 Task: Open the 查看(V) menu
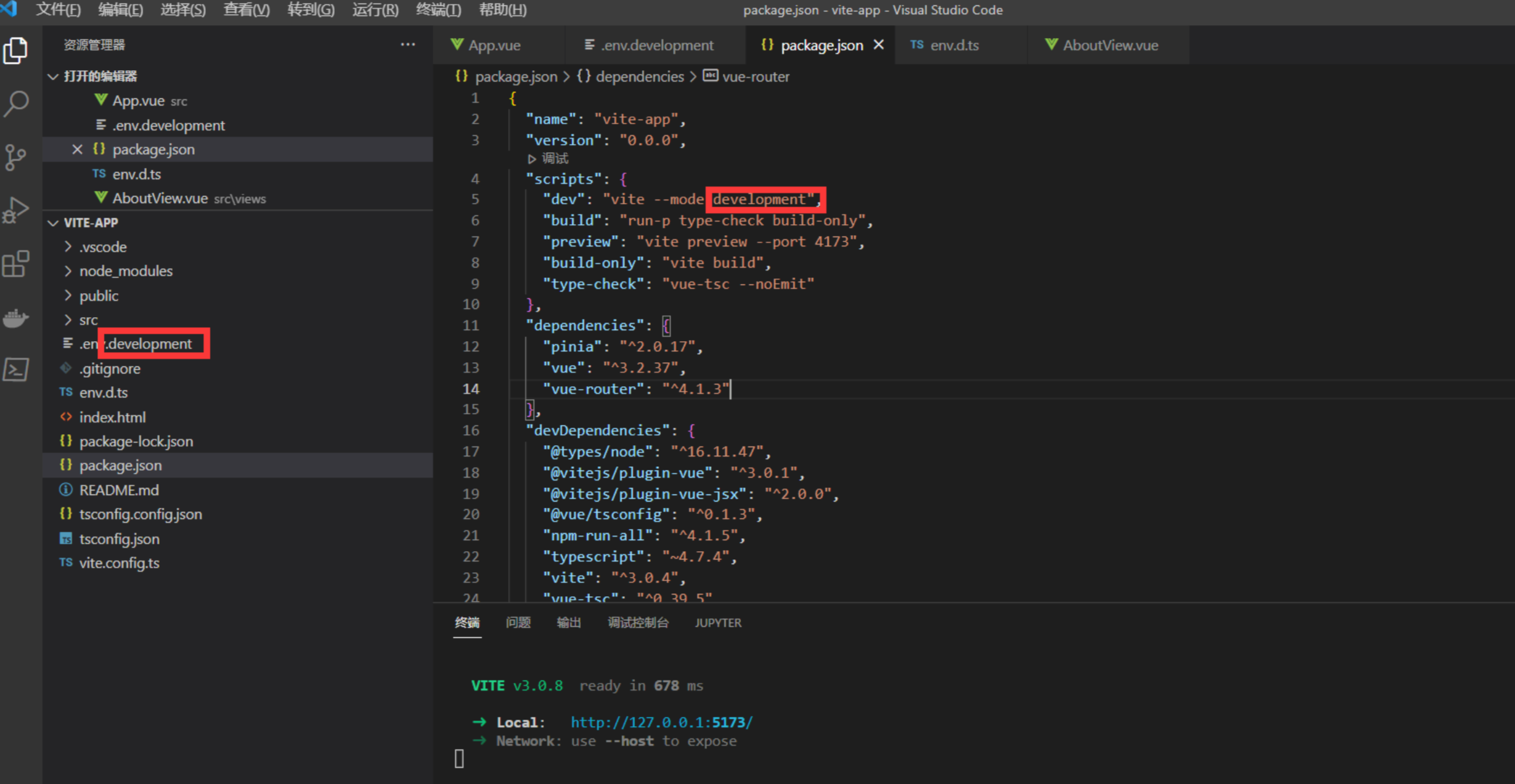click(246, 9)
